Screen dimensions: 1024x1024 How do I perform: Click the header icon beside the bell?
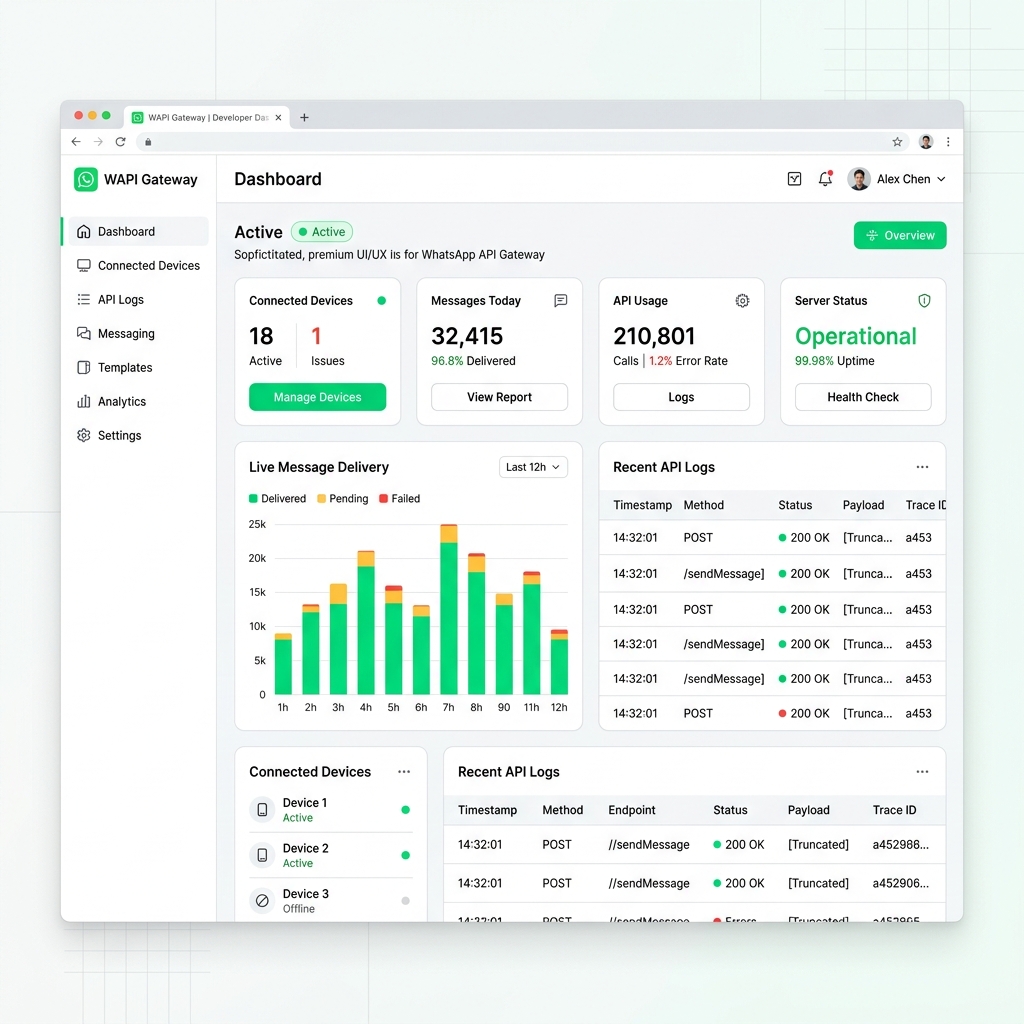click(x=794, y=179)
